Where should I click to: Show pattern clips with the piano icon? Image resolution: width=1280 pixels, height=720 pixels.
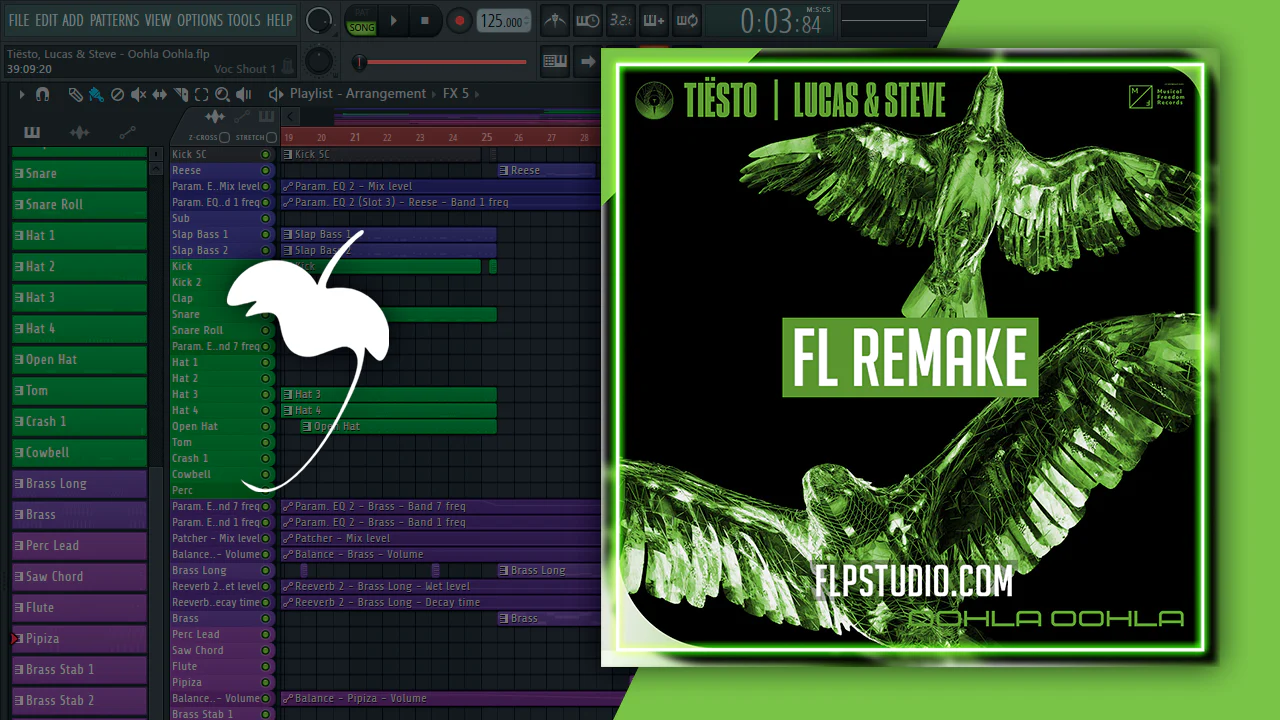(x=32, y=132)
